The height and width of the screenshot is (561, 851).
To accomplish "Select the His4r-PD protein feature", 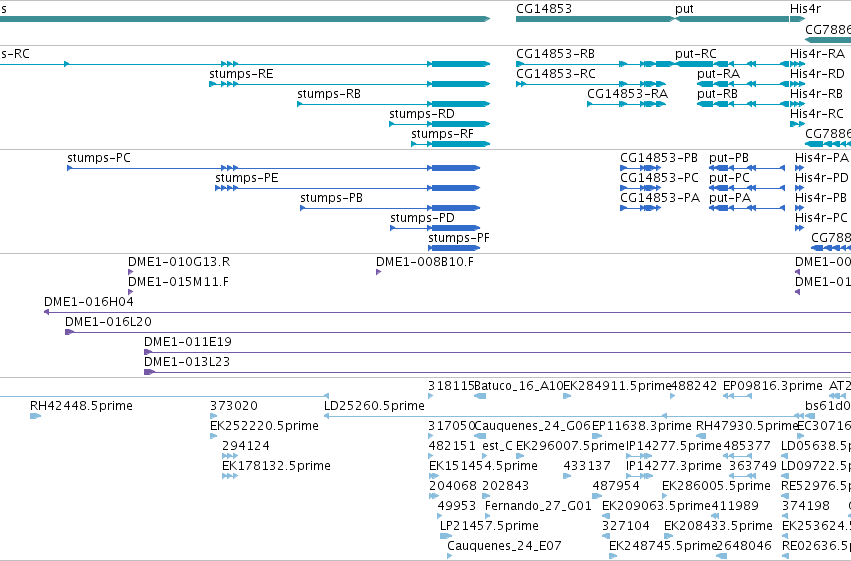I will pyautogui.click(x=799, y=188).
